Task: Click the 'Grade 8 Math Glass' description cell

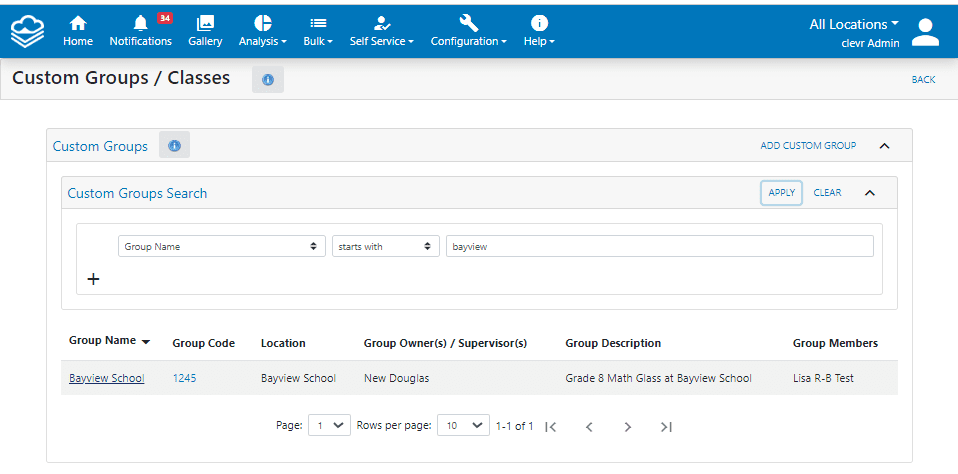Action: [658, 378]
